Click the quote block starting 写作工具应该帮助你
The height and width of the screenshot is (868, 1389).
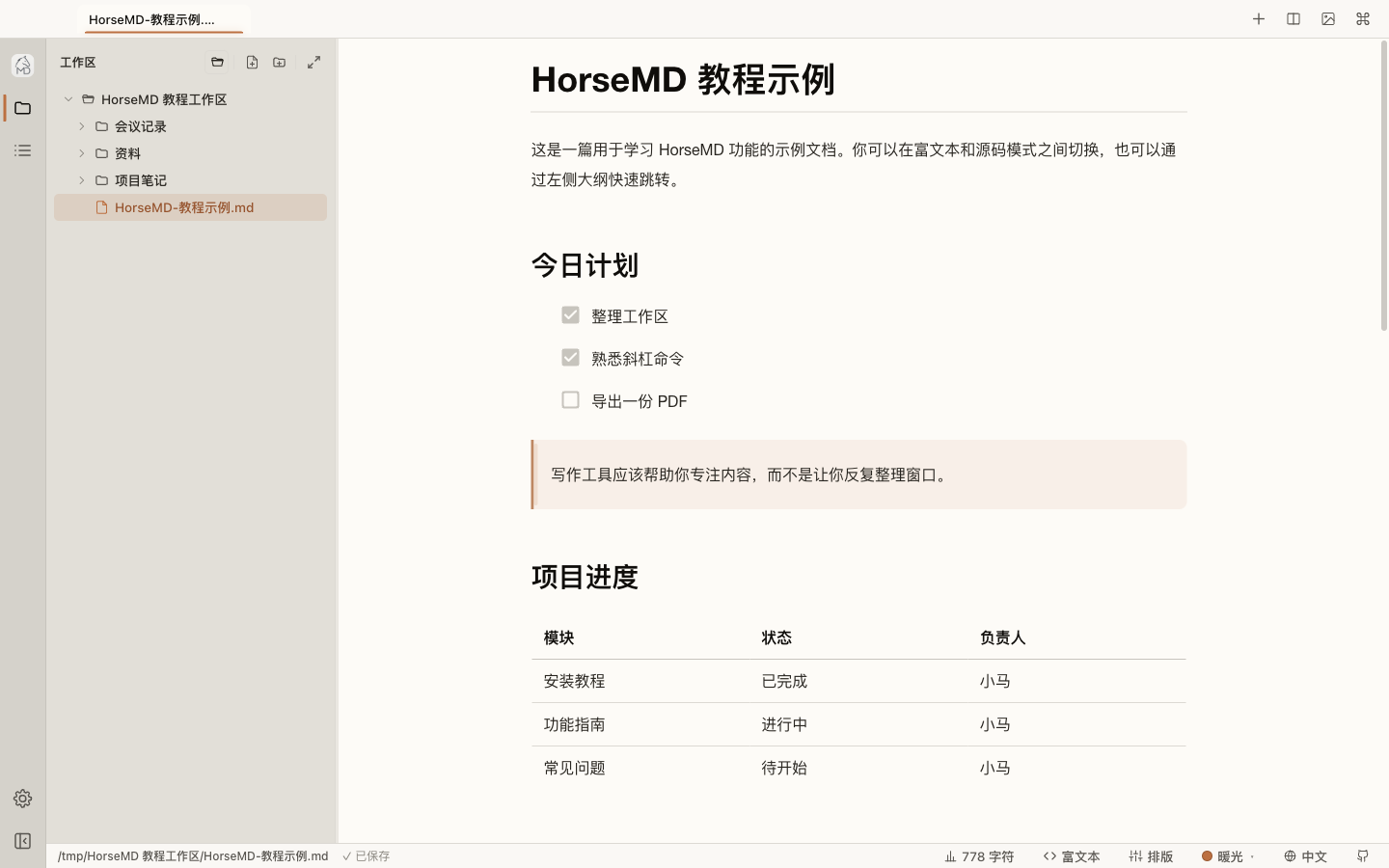(x=858, y=475)
